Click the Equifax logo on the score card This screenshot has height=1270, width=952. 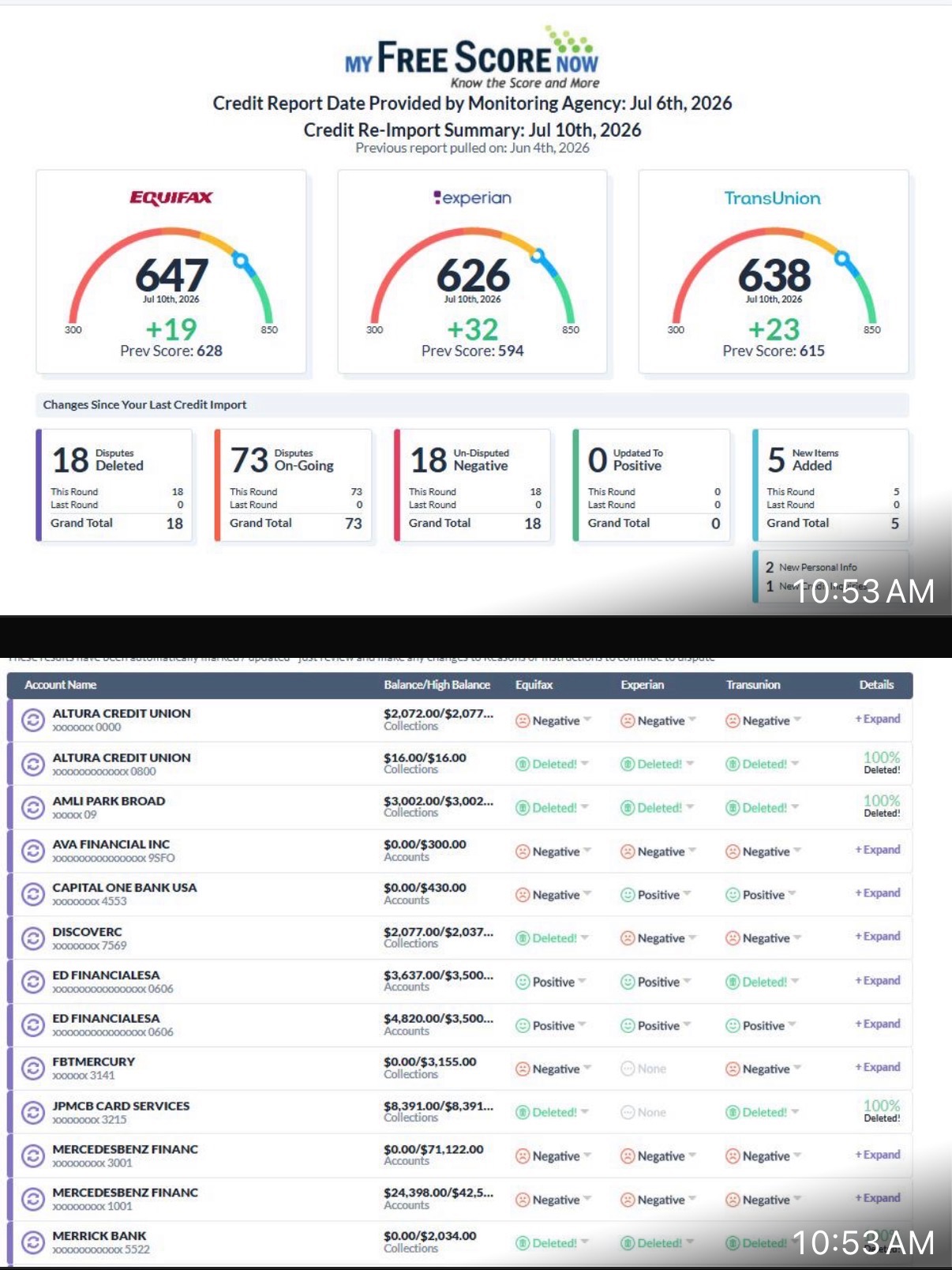coord(171,197)
